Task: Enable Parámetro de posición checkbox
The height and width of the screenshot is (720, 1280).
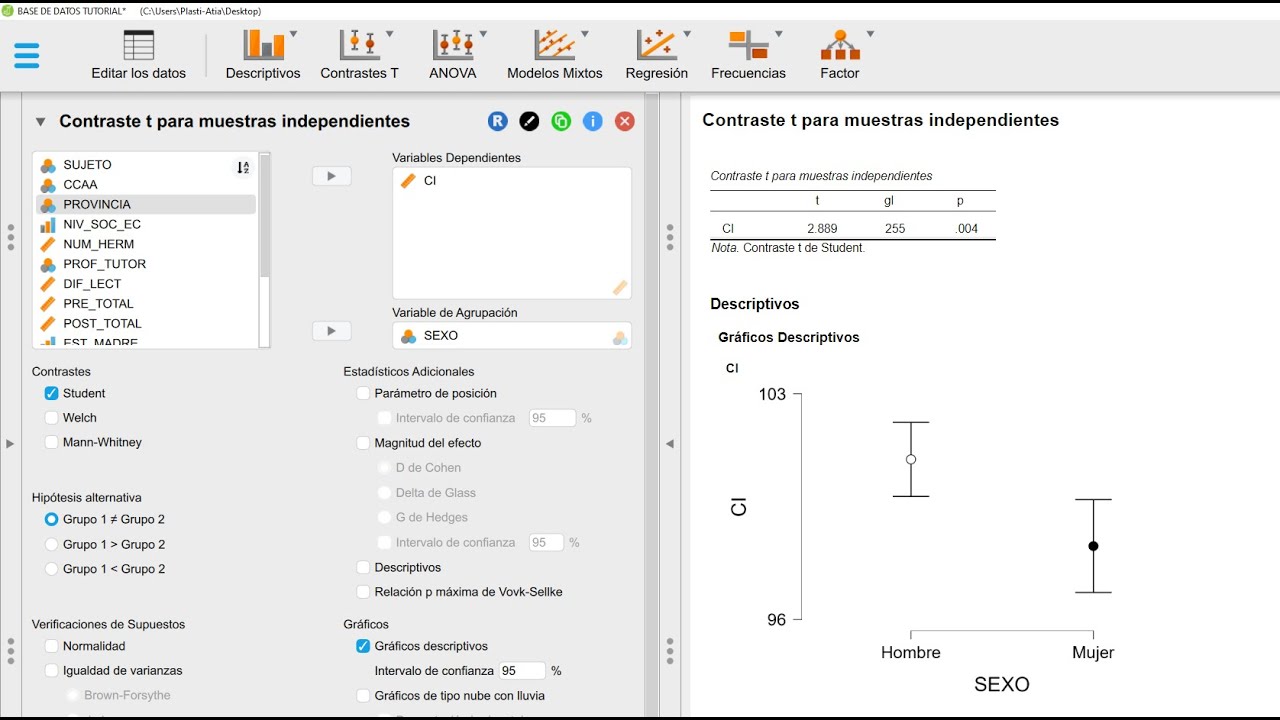Action: click(x=363, y=394)
